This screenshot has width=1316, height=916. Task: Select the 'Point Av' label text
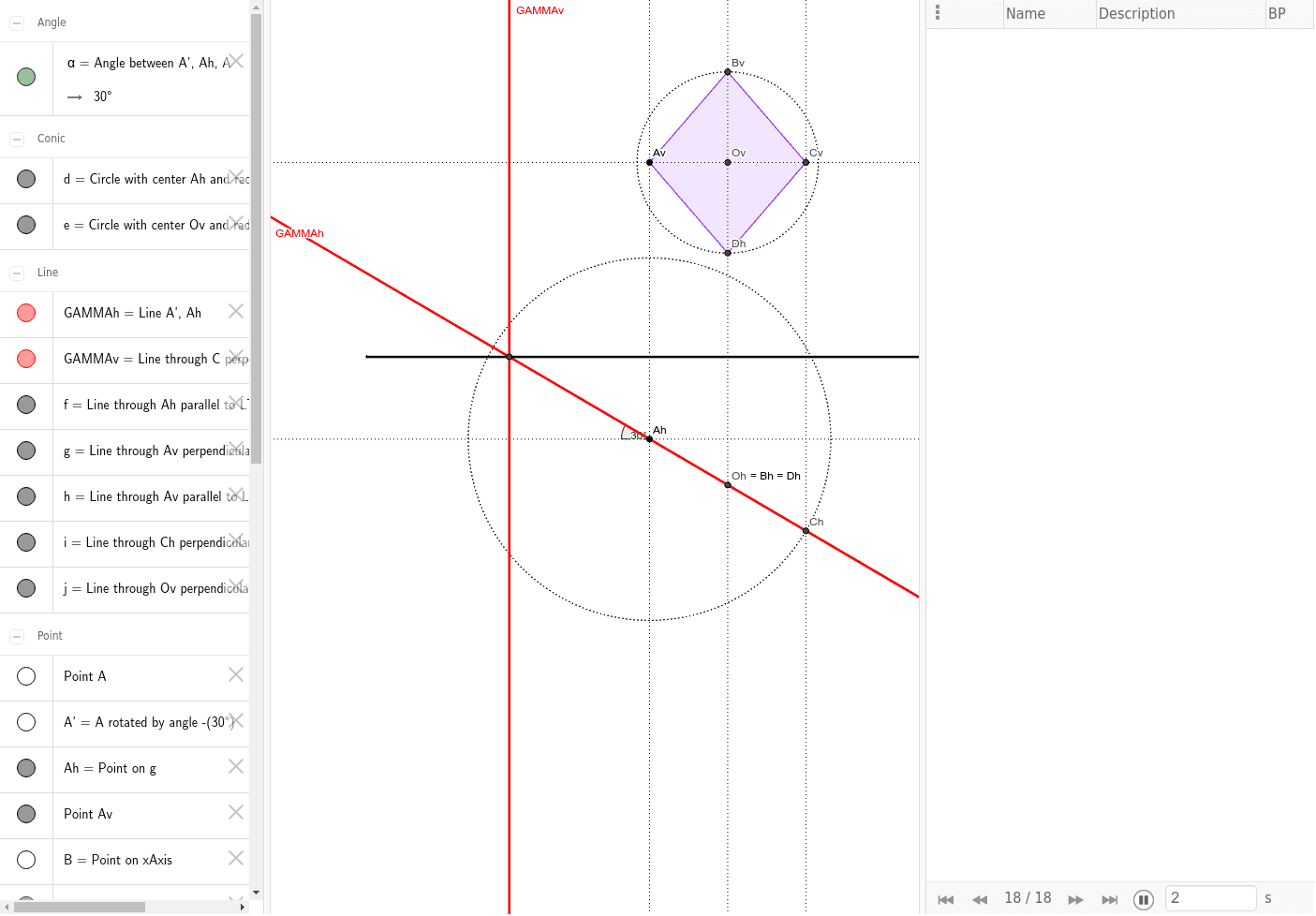(x=88, y=814)
